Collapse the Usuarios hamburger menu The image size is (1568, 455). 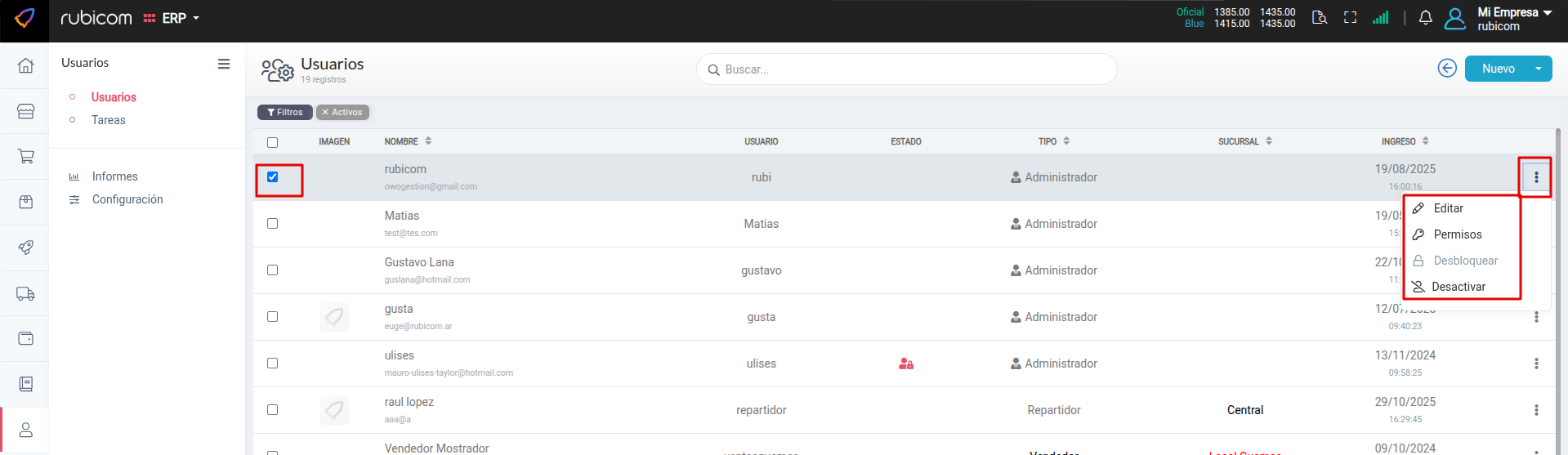(223, 64)
